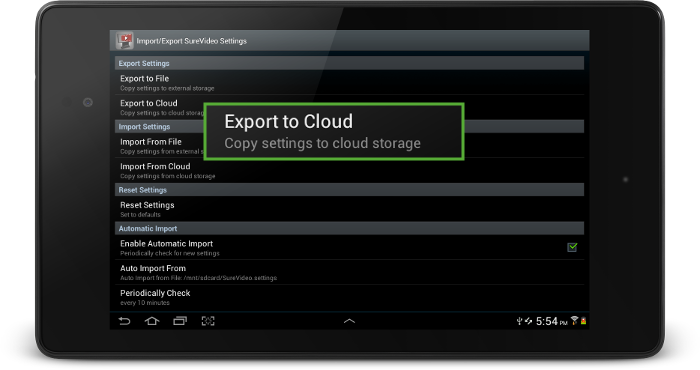The height and width of the screenshot is (370, 700).
Task: Select Import From File option
Action: tap(349, 146)
